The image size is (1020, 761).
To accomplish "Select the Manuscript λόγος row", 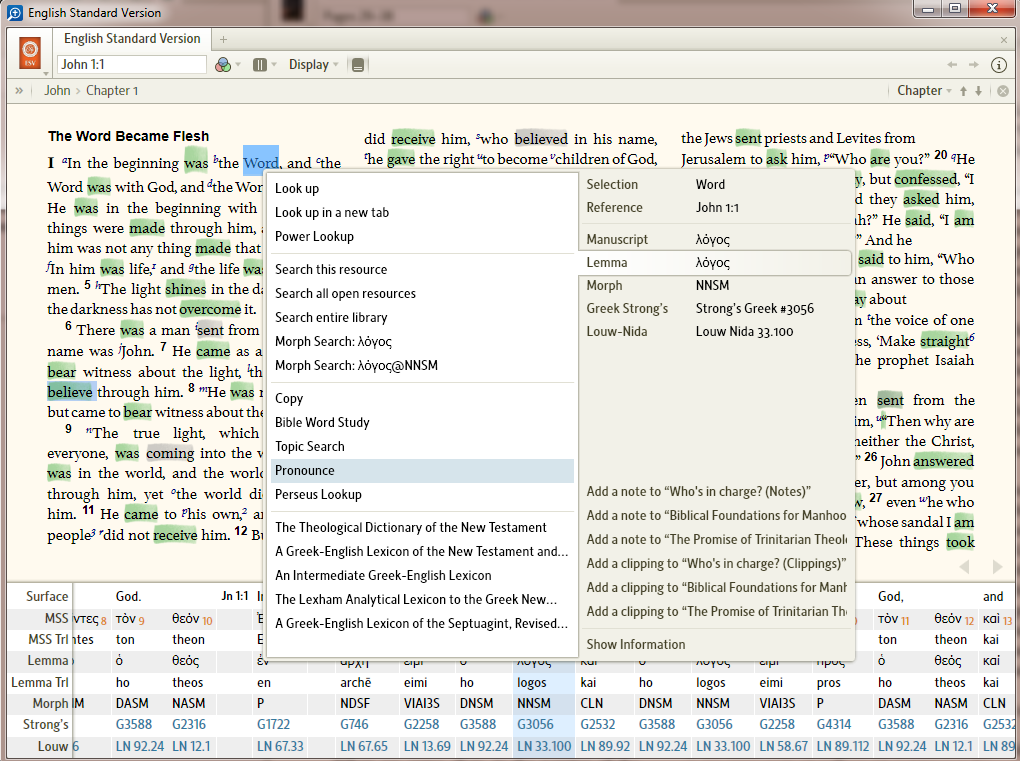I will [716, 239].
